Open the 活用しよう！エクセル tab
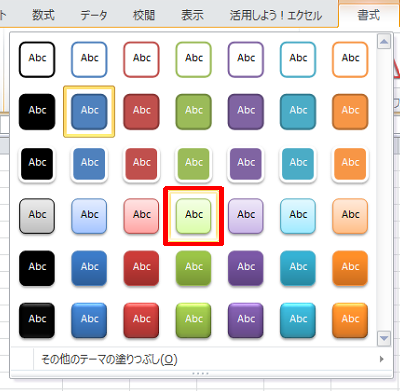400x391 pixels. pyautogui.click(x=276, y=15)
